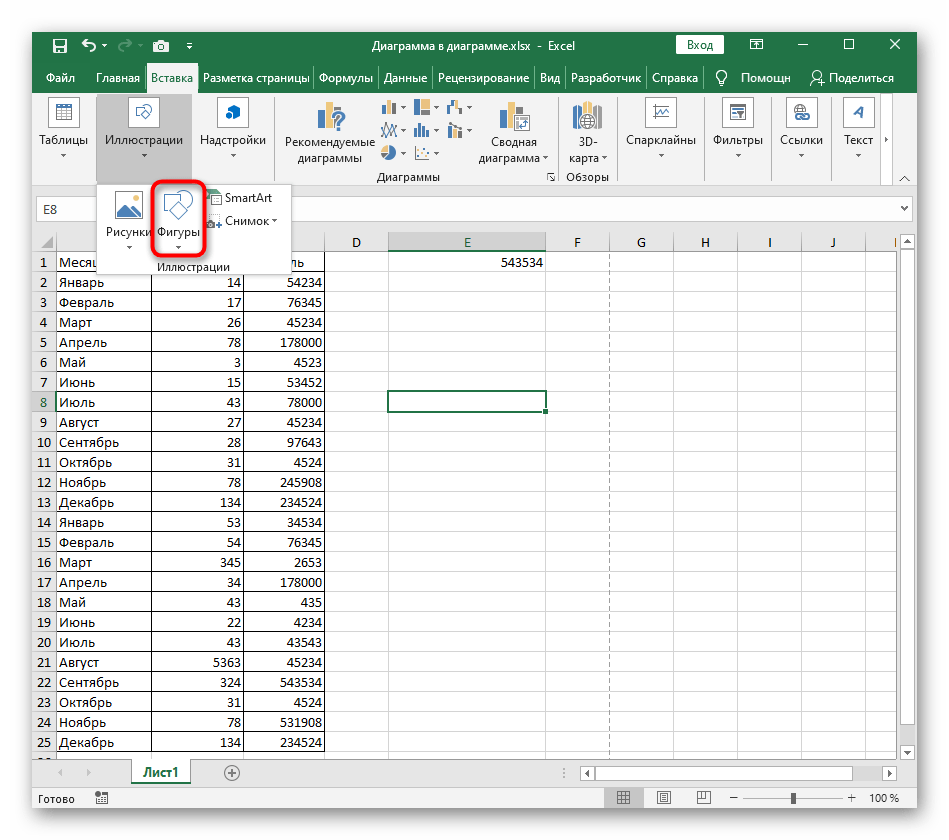The width and height of the screenshot is (949, 840).
Task: Switch to the Формулы tab
Action: (x=346, y=78)
